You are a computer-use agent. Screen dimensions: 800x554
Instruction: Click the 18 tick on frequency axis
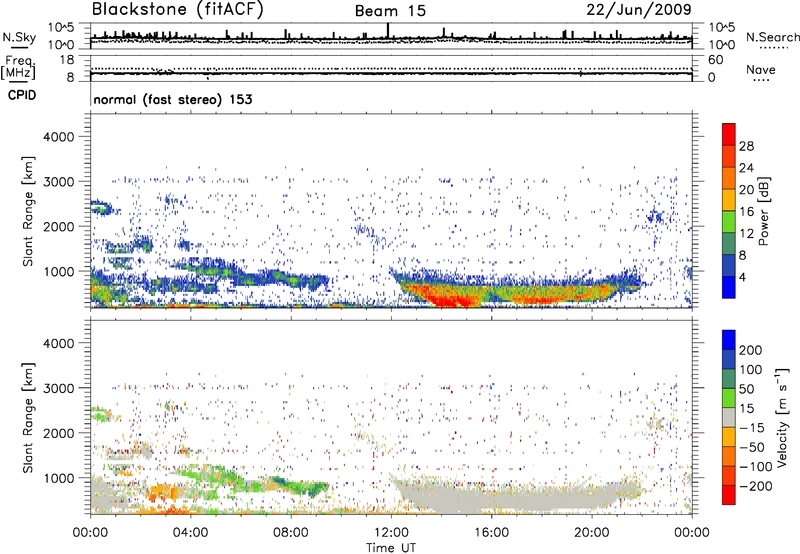[x=67, y=60]
